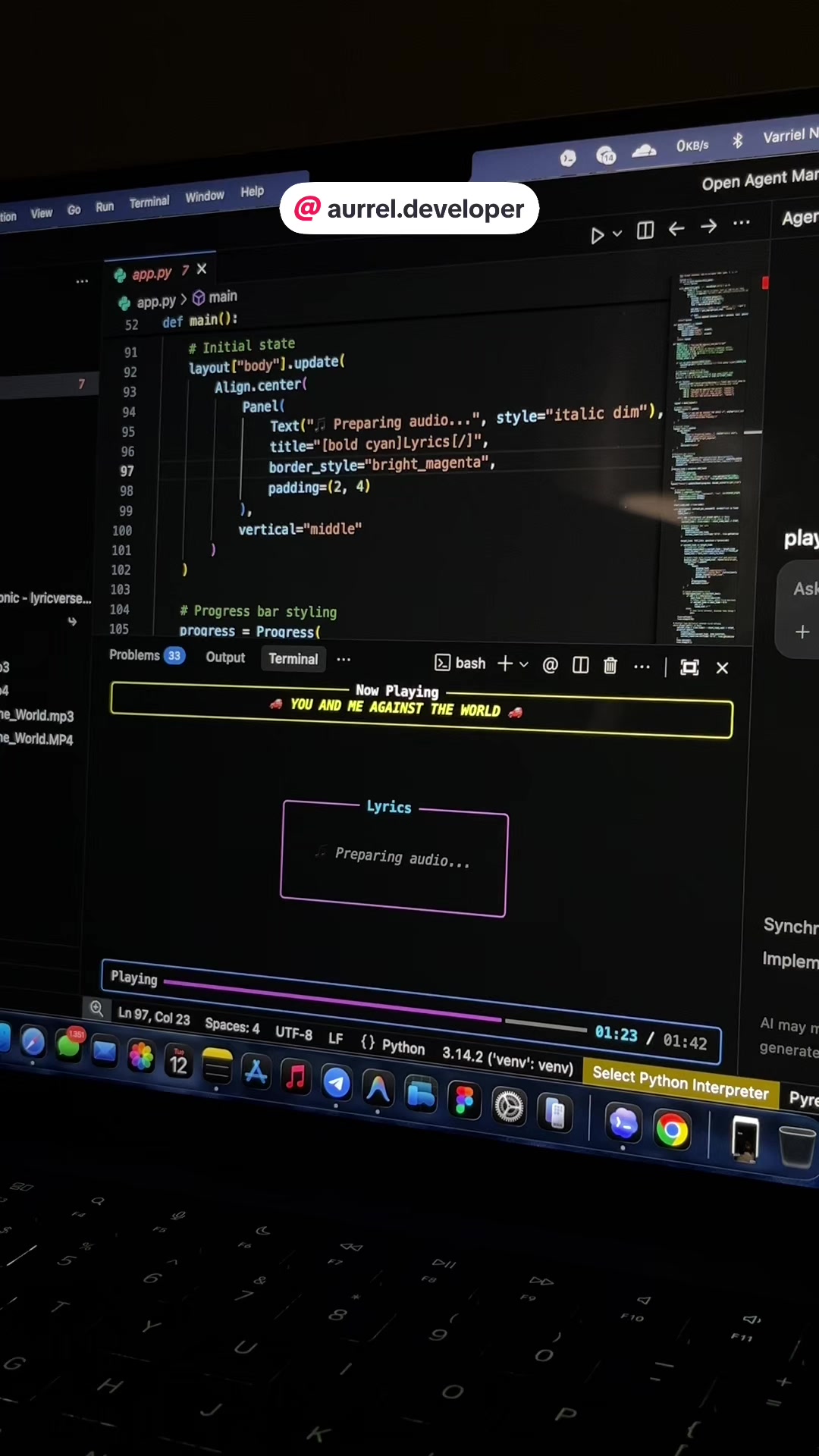The image size is (819, 1456).
Task: Select the Terminal panel tab
Action: [293, 659]
